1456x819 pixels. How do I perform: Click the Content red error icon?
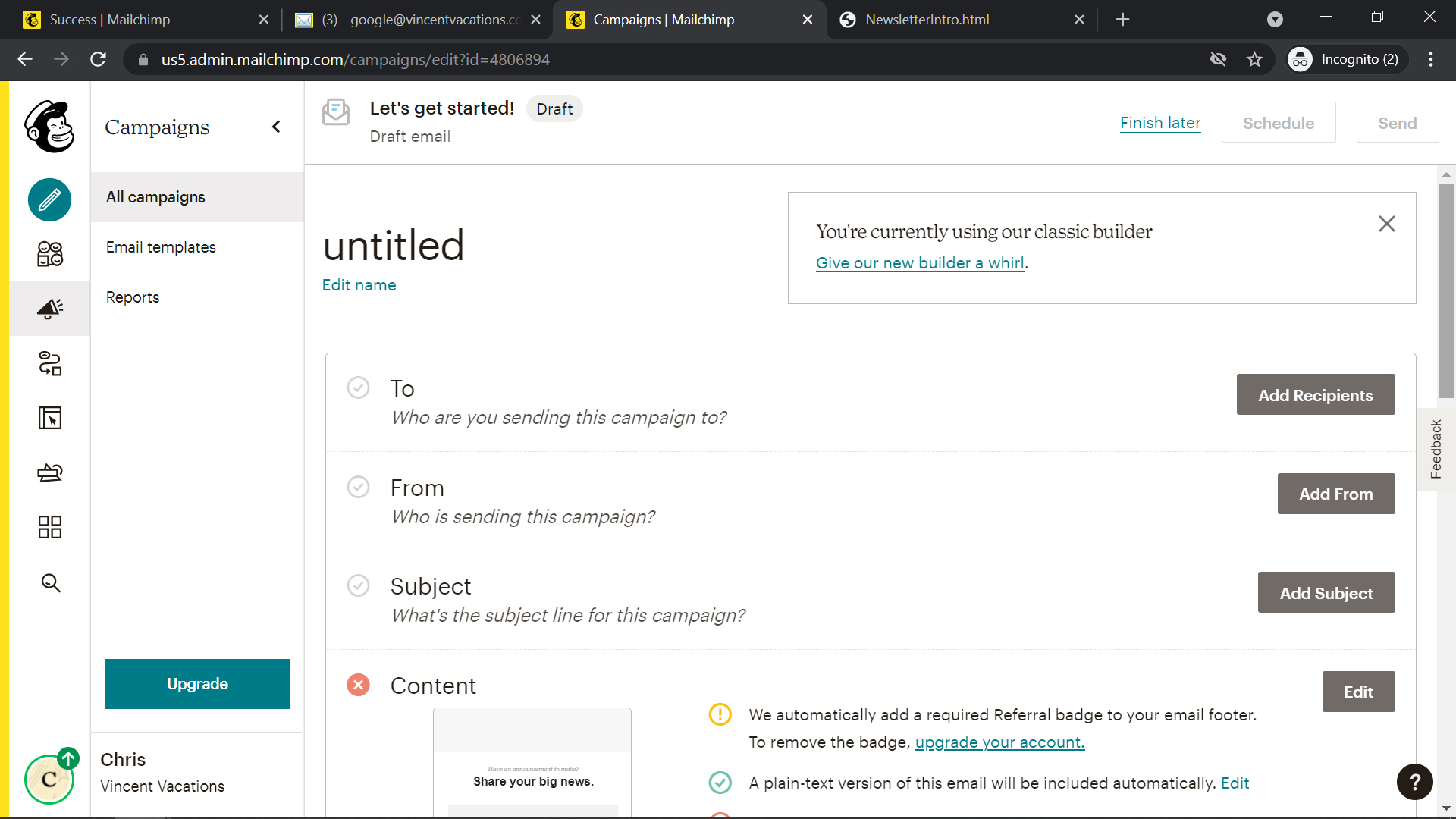(358, 685)
